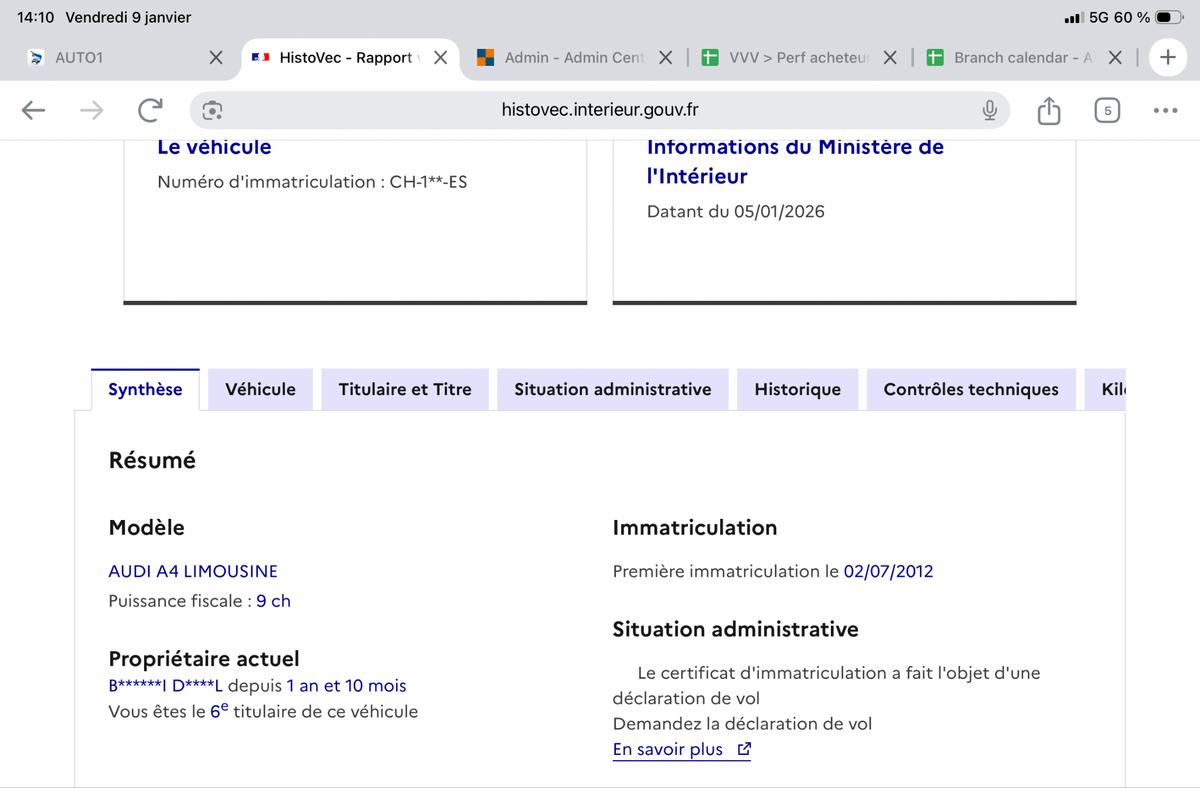Select the Titulaire et Titre tab
Viewport: 1200px width, 788px height.
405,389
